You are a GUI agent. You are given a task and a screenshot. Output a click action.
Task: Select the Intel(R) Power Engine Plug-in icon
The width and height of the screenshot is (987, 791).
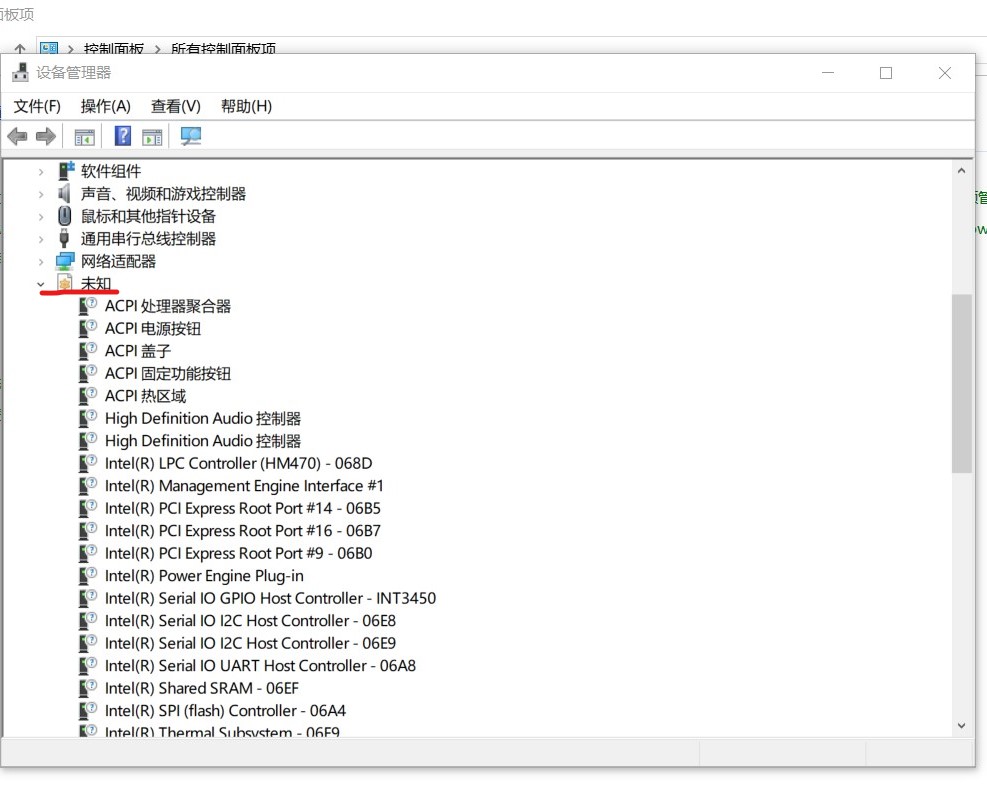pyautogui.click(x=88, y=575)
